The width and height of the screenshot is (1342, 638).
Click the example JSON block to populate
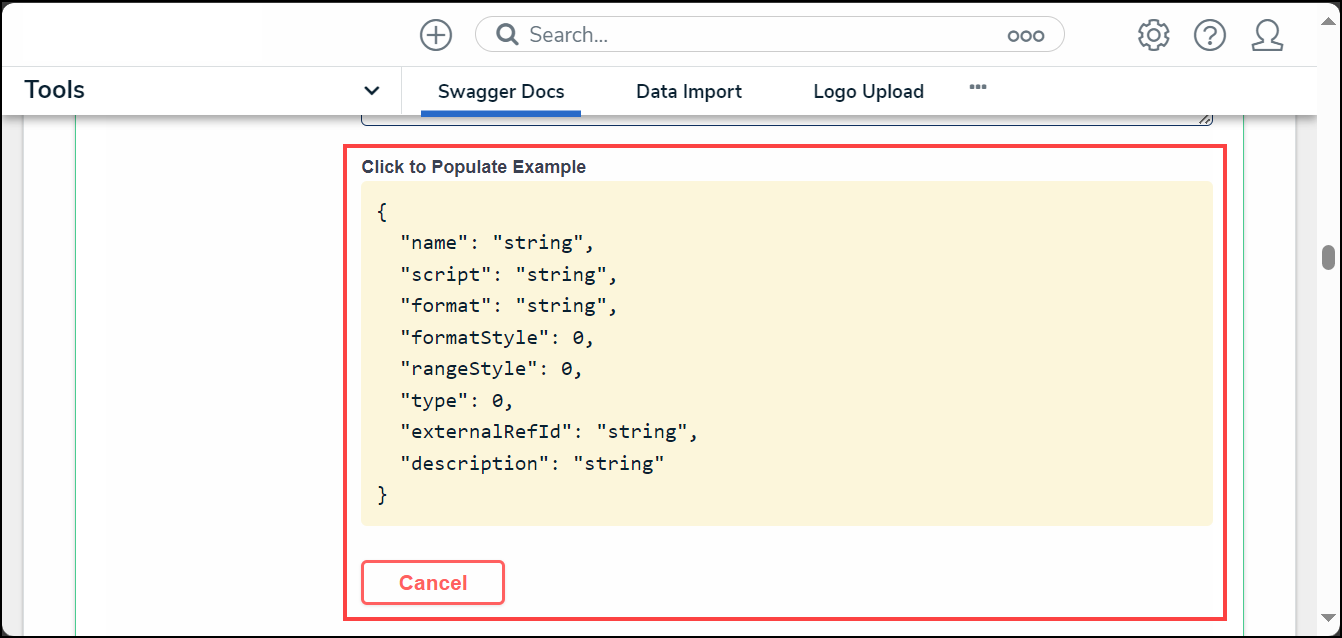786,353
